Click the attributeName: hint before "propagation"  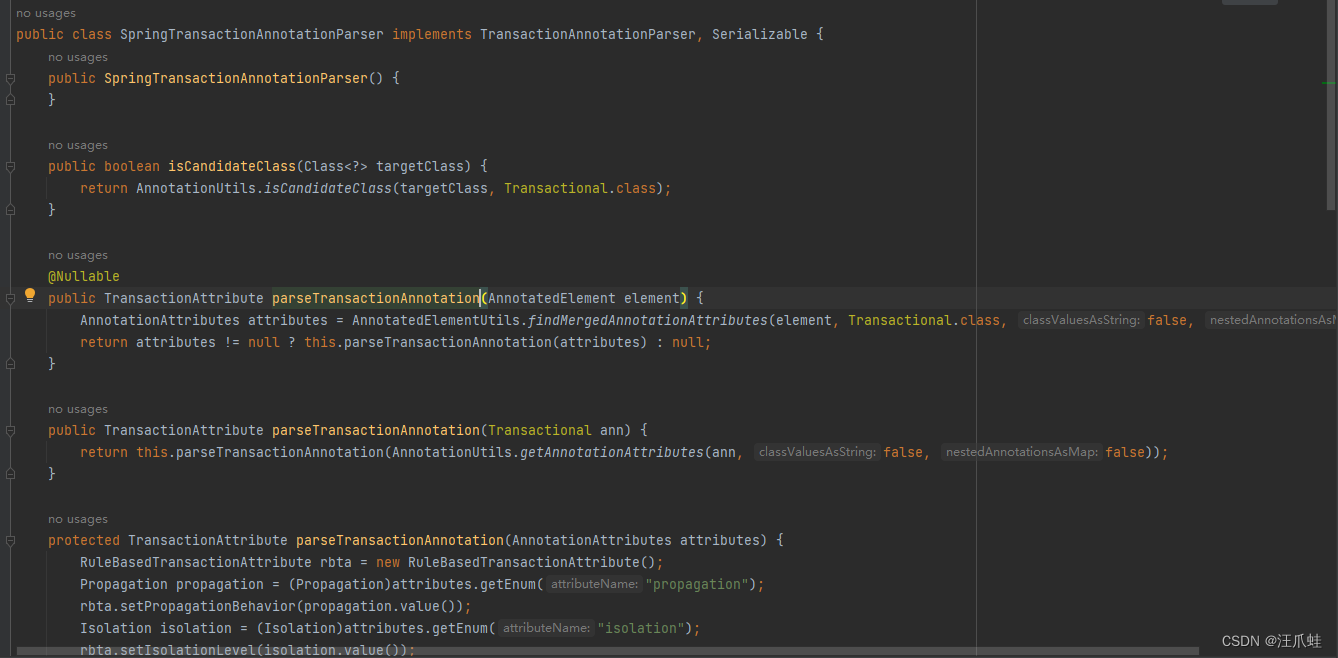[594, 583]
